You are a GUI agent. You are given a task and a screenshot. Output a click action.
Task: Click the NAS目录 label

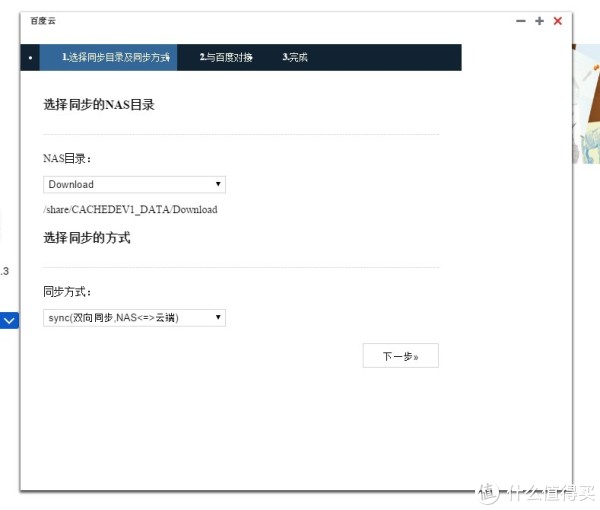(x=67, y=158)
